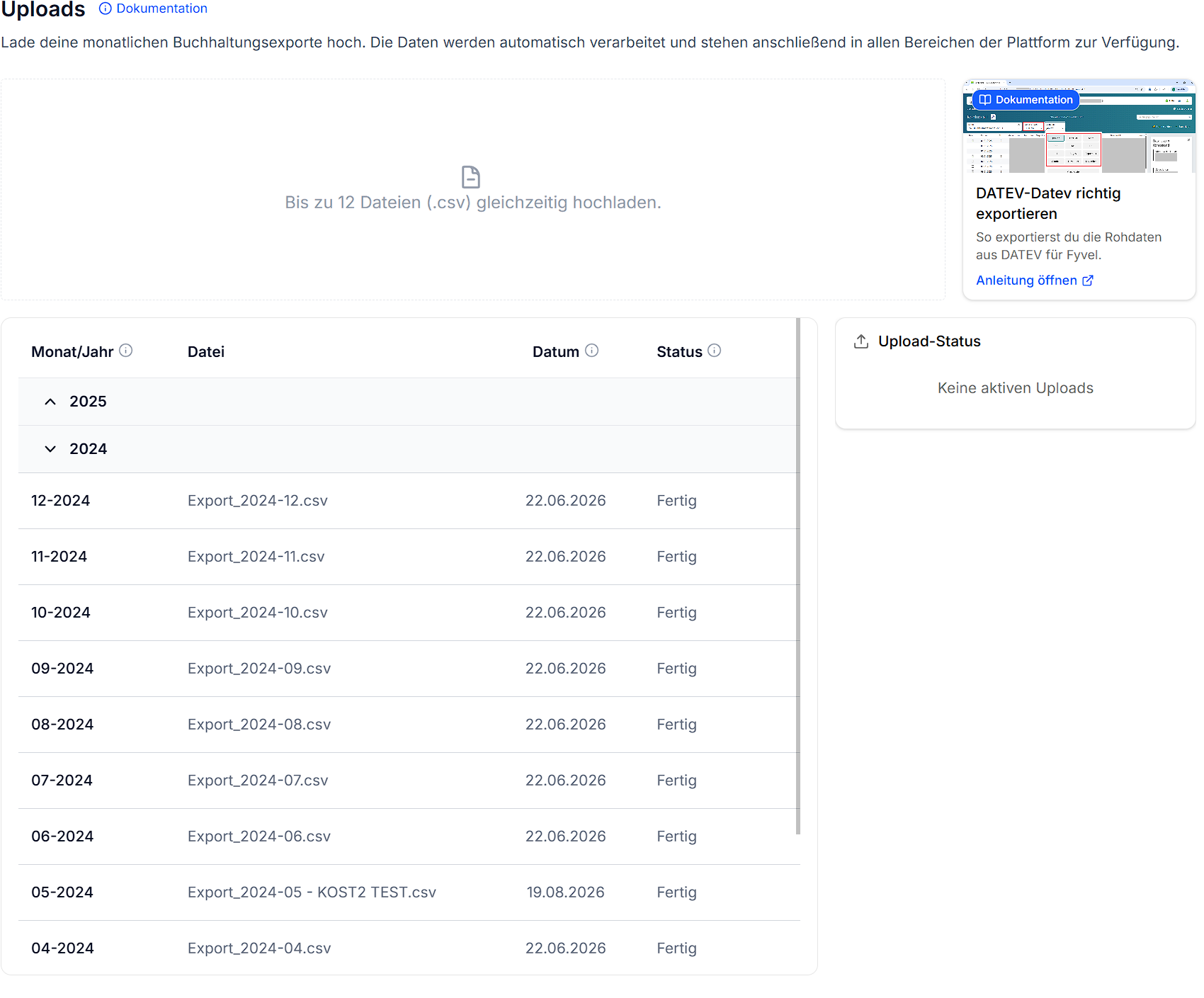Click the Datum column header label
Screen dimensions: 1204x998
(x=556, y=352)
